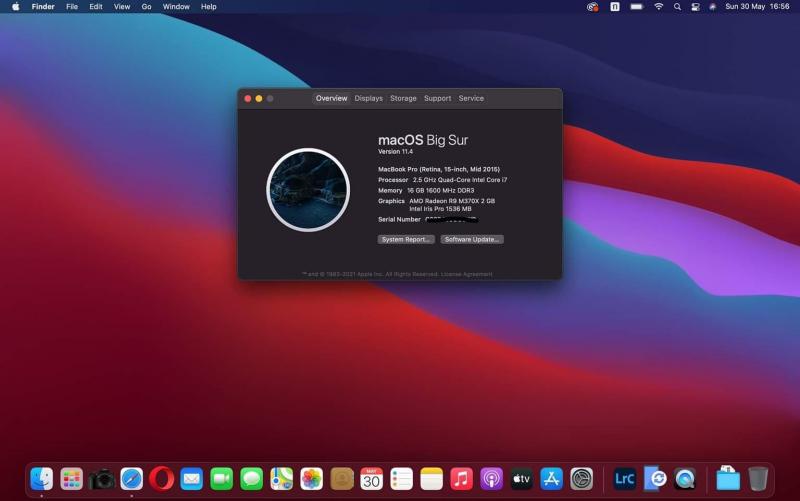Open Safari from the Dock
Viewport: 800px width, 501px height.
(x=132, y=479)
